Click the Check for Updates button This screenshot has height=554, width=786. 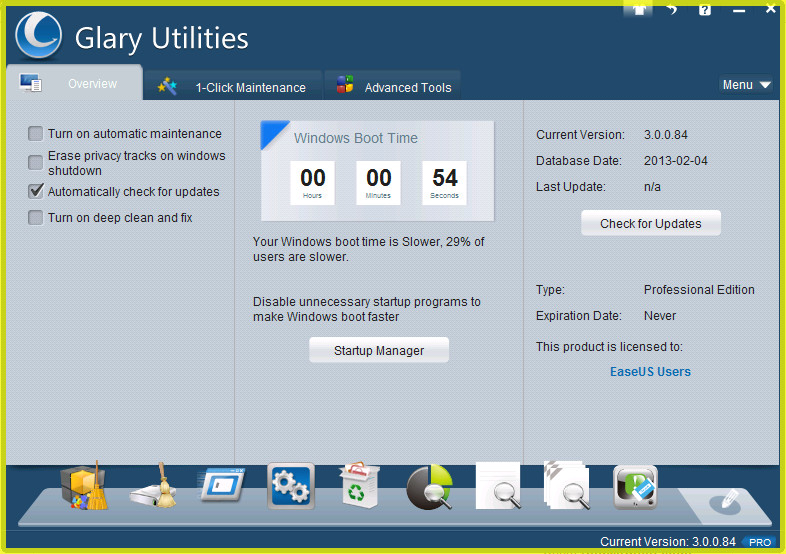click(651, 224)
